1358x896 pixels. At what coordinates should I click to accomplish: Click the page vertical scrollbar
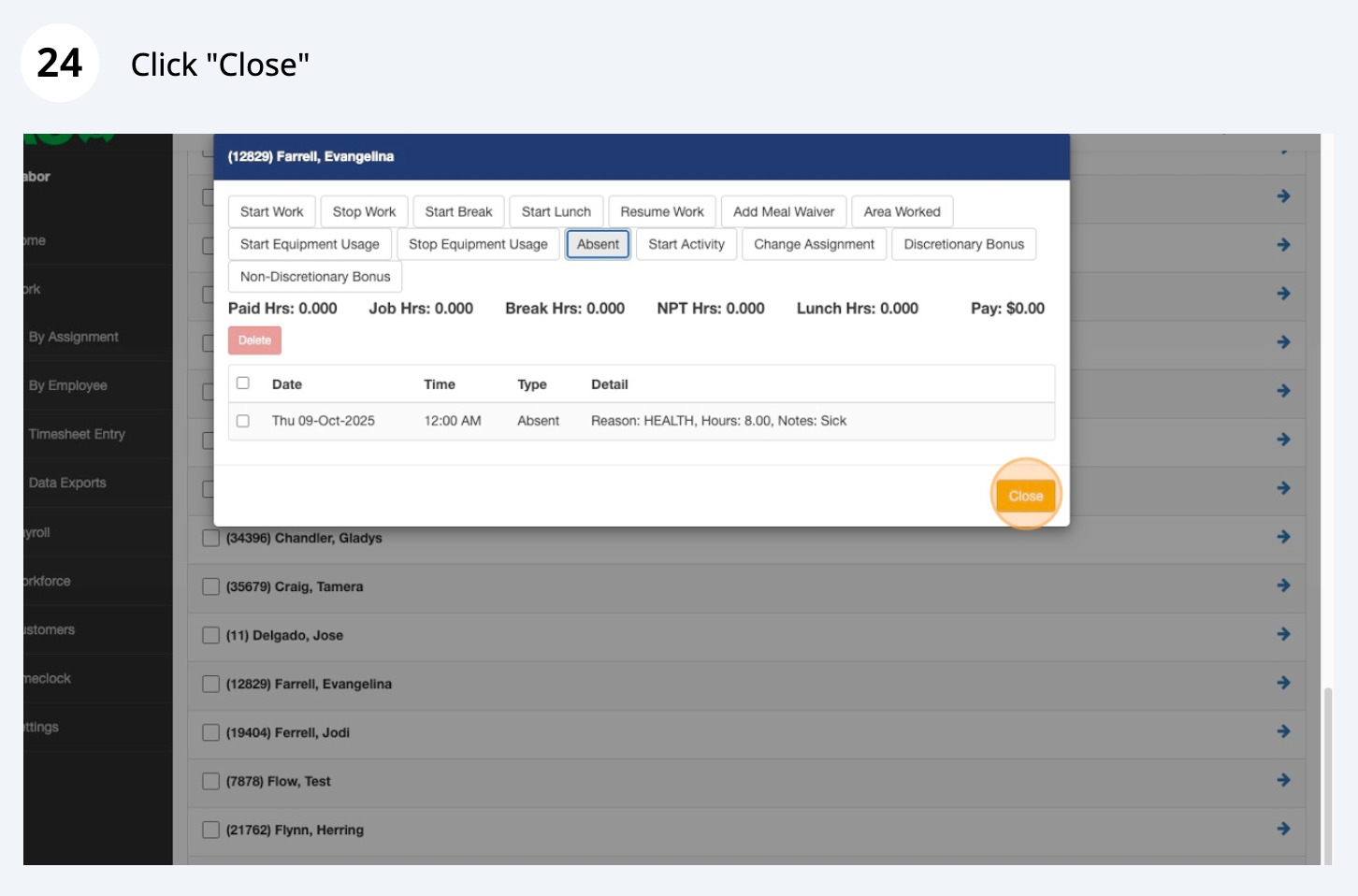1327,776
